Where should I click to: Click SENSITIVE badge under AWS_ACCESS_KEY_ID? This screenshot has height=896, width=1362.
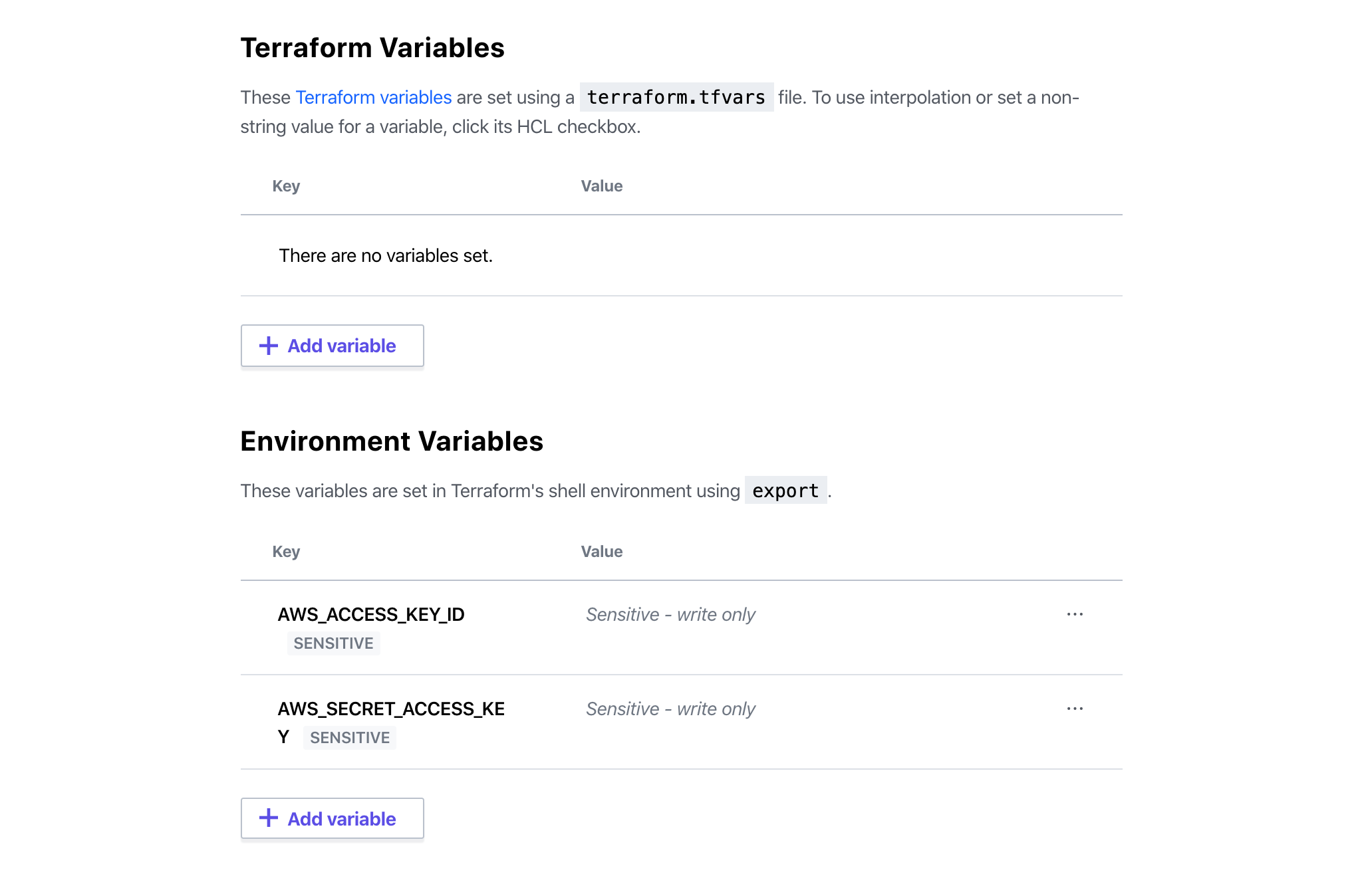pyautogui.click(x=333, y=643)
